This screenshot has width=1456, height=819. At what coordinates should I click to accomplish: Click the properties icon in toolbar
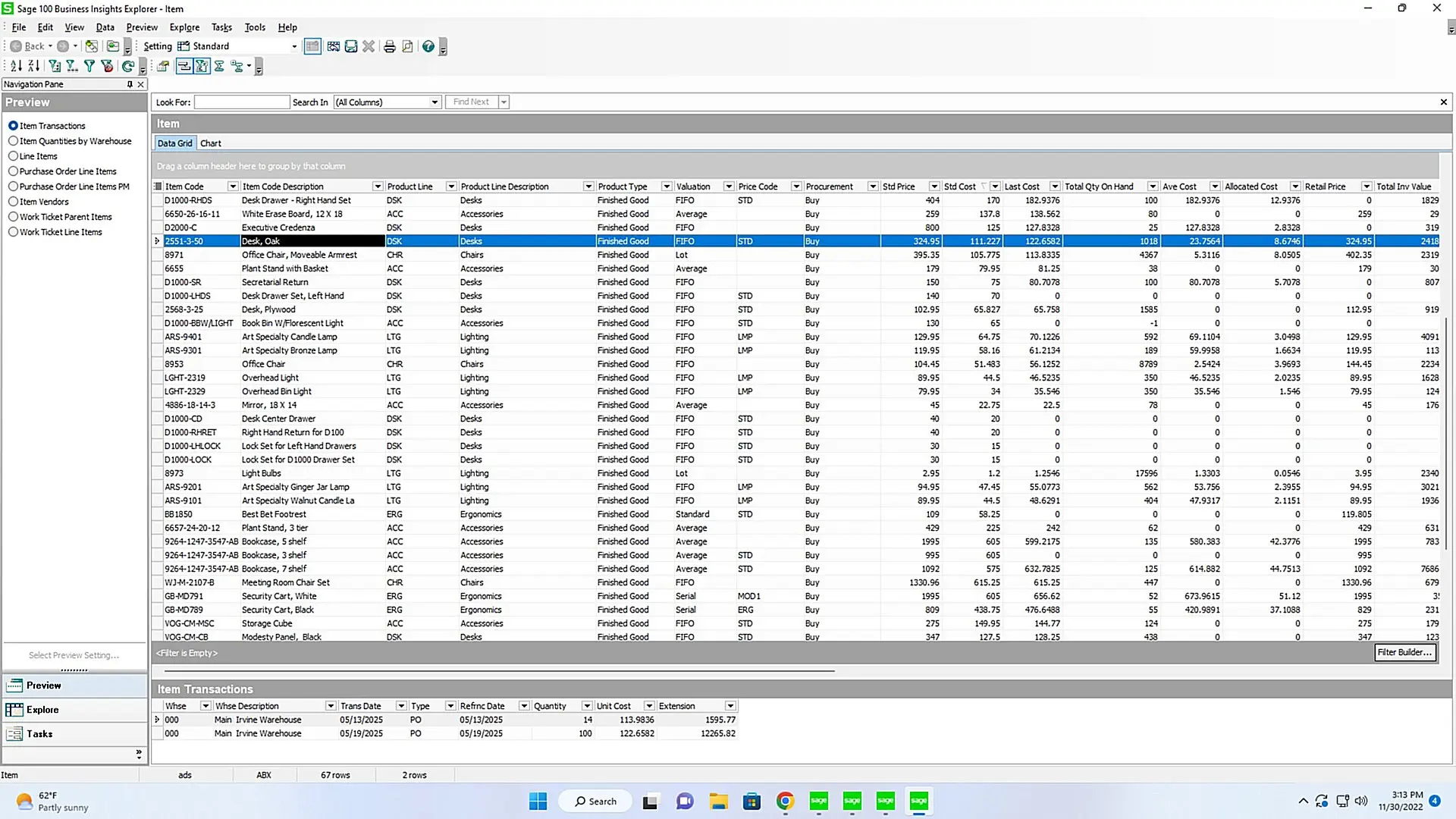pyautogui.click(x=162, y=66)
